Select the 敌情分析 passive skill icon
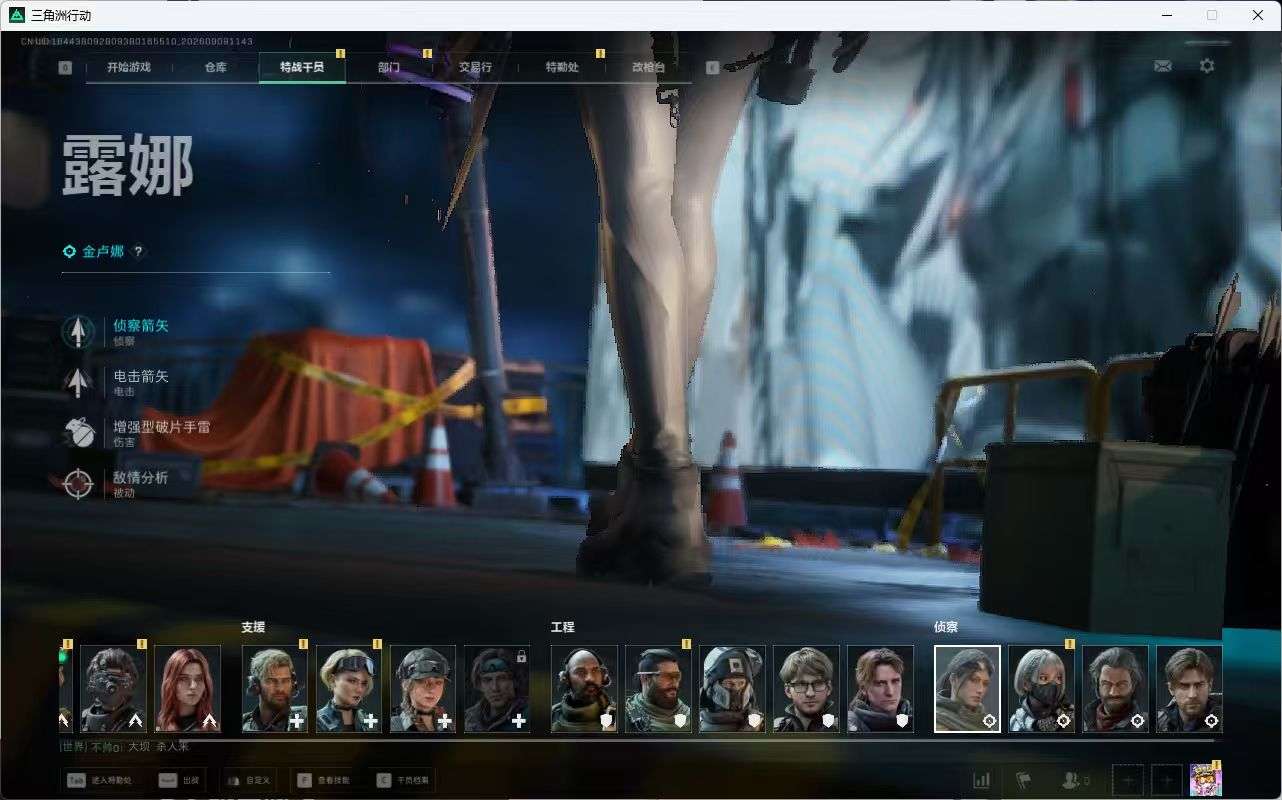Viewport: 1282px width, 800px height. tap(78, 484)
